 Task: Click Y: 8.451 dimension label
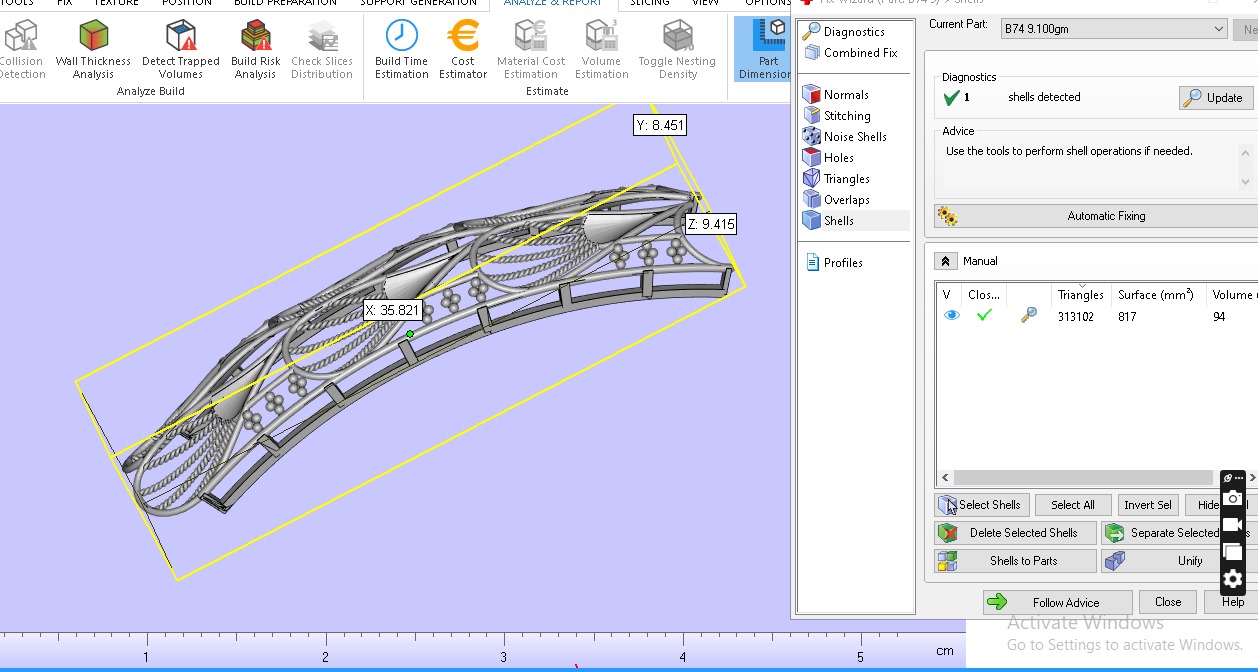click(x=660, y=125)
